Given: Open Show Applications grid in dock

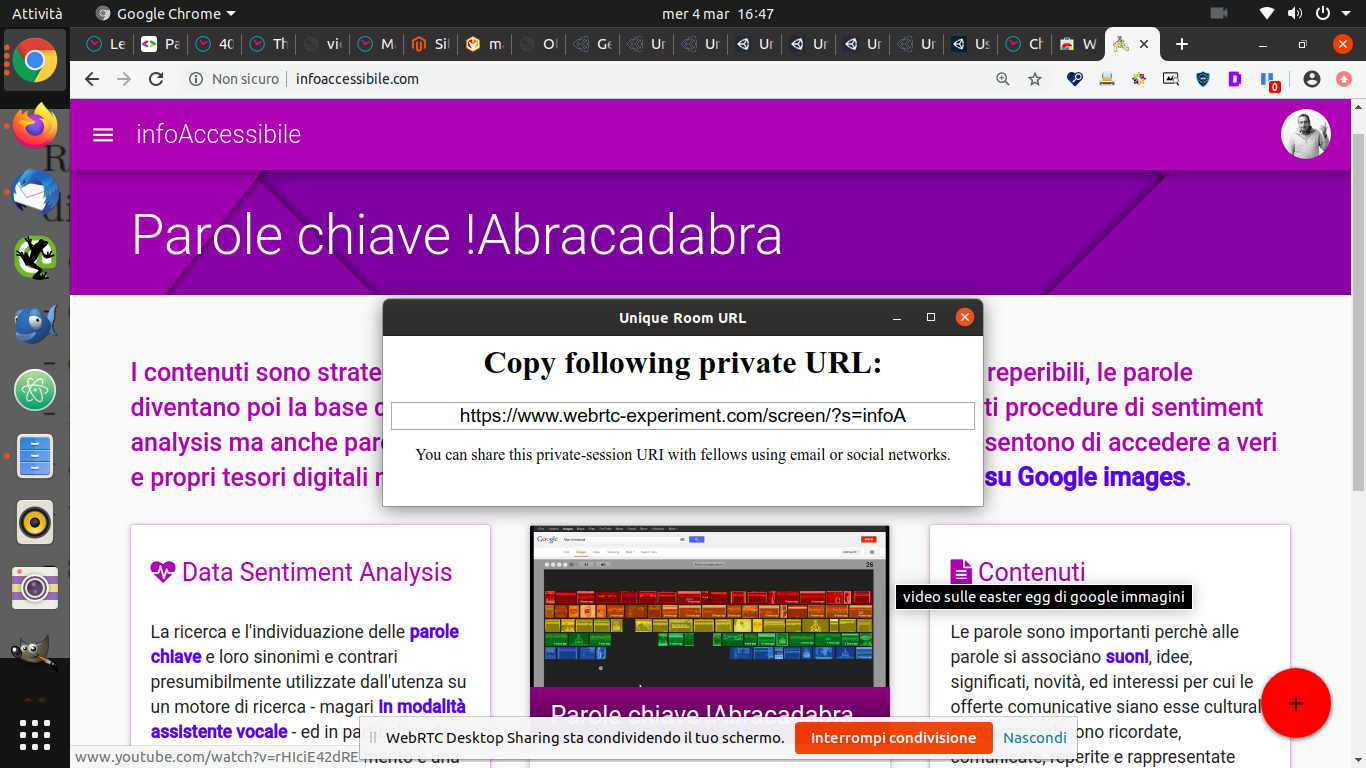Looking at the screenshot, I should tap(35, 733).
